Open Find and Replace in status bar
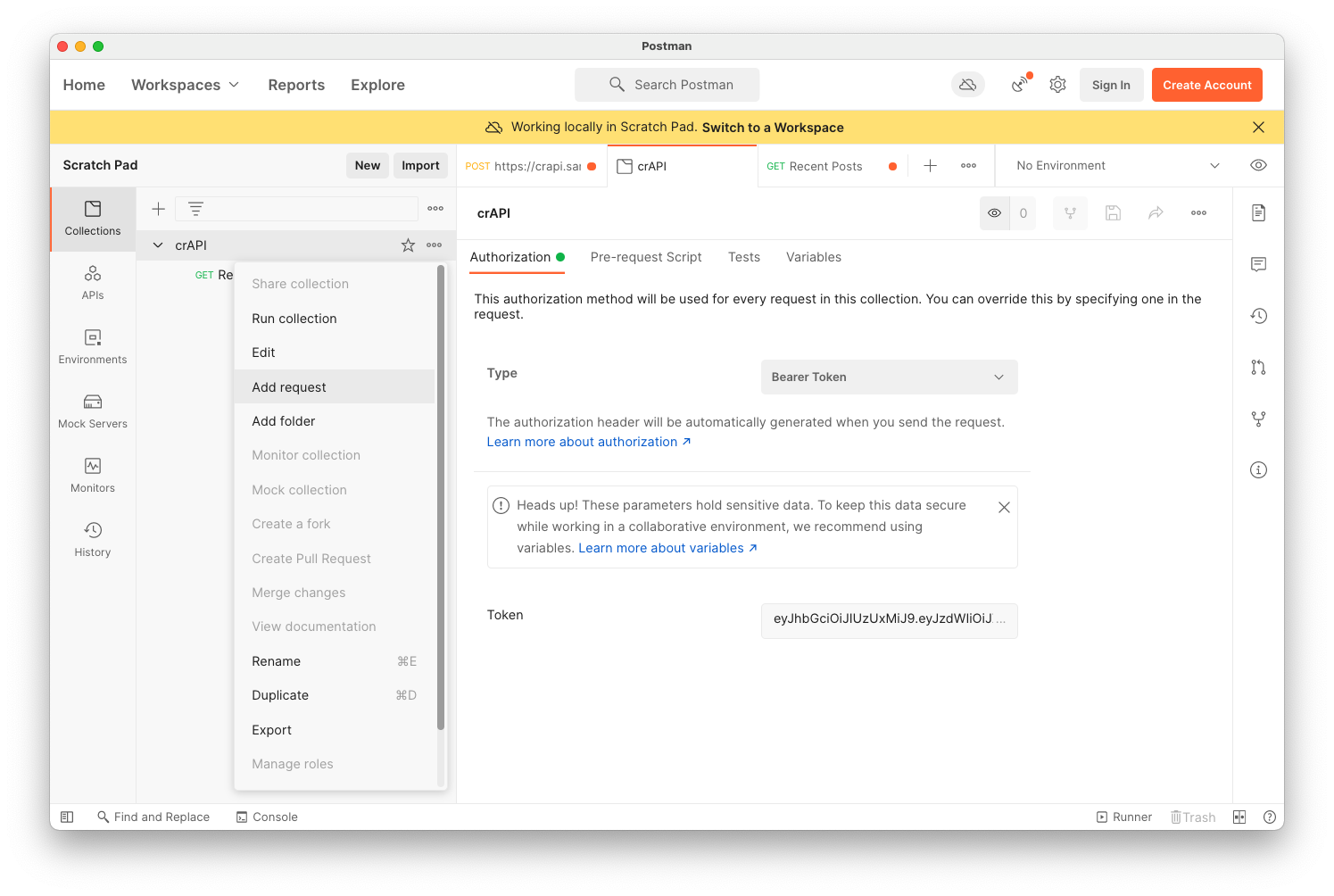Image resolution: width=1334 pixels, height=896 pixels. (153, 817)
